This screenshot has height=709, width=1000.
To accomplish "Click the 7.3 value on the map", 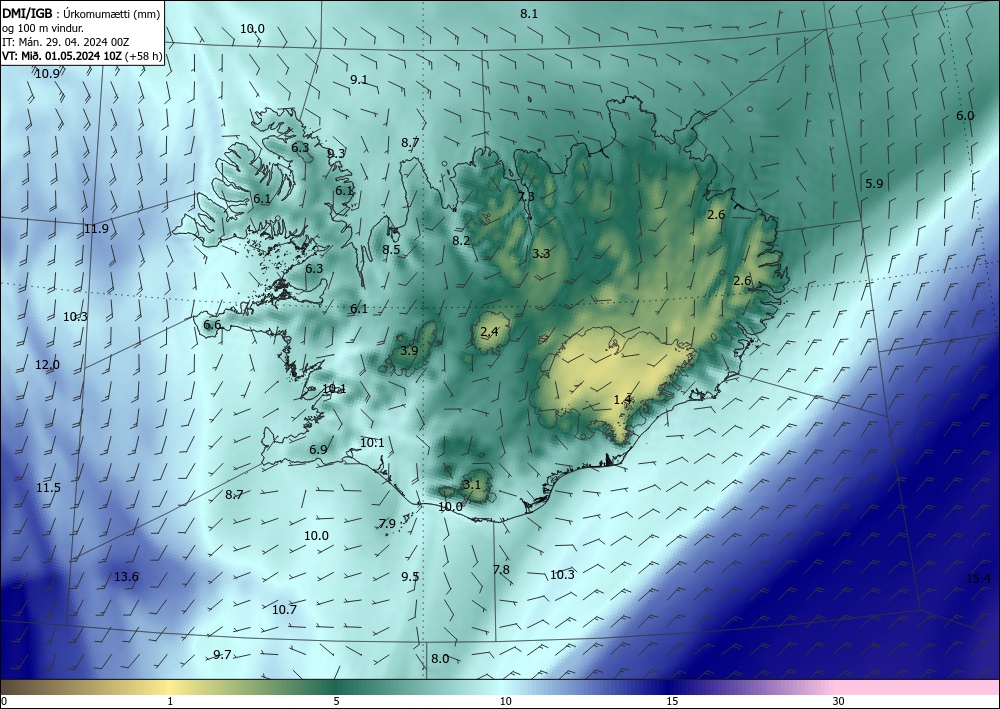I will pyautogui.click(x=526, y=196).
